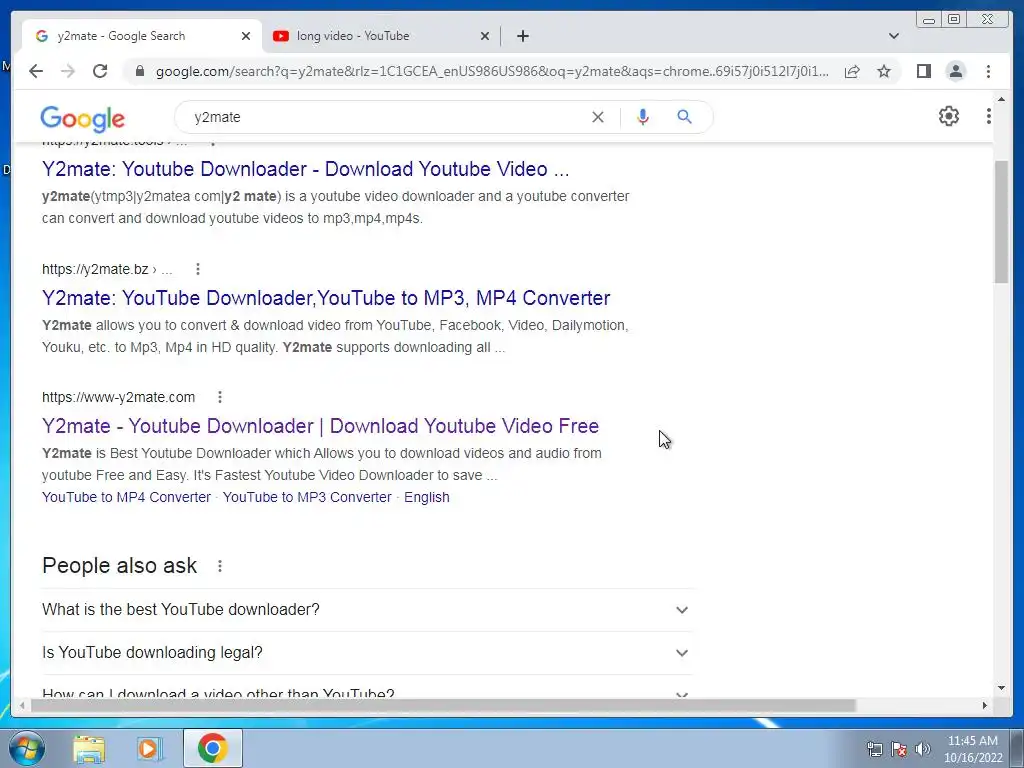
Task: Click the address bar URL
Action: (x=492, y=71)
